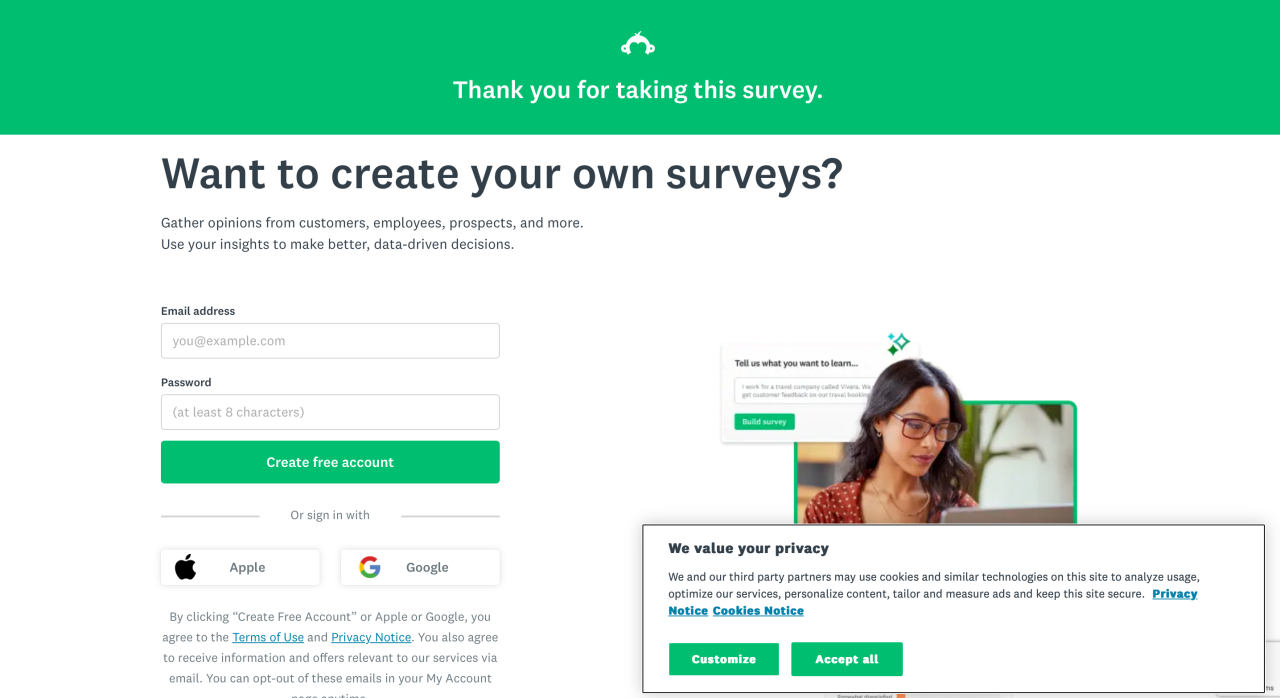Click the SurveyMonkey logo in the green header

638,44
